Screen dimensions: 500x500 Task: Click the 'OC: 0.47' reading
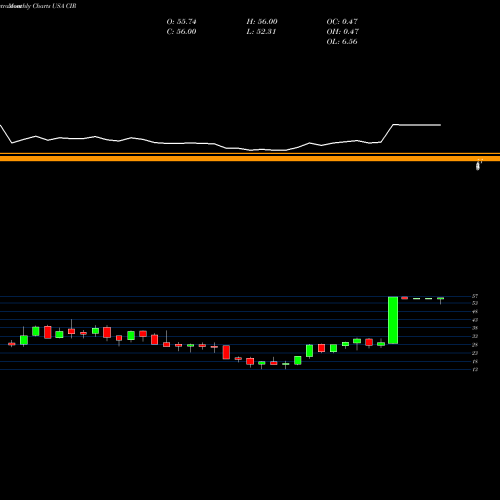pyautogui.click(x=342, y=22)
